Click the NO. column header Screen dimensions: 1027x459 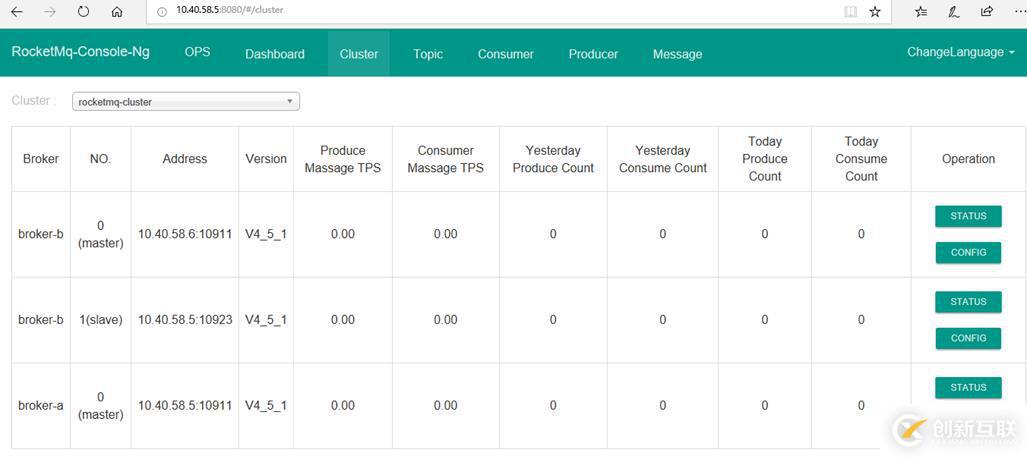100,159
